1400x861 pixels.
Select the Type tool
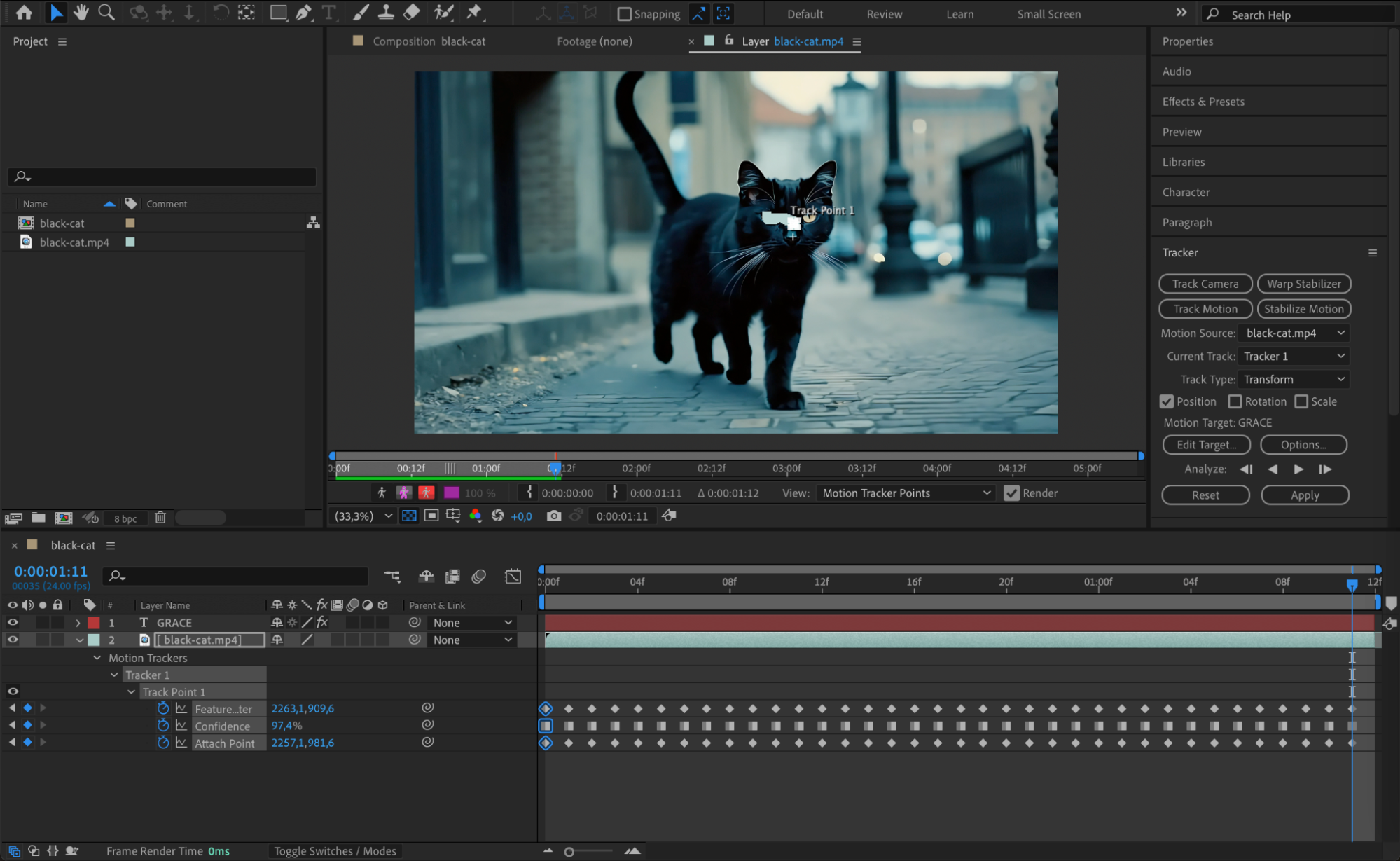(x=328, y=12)
